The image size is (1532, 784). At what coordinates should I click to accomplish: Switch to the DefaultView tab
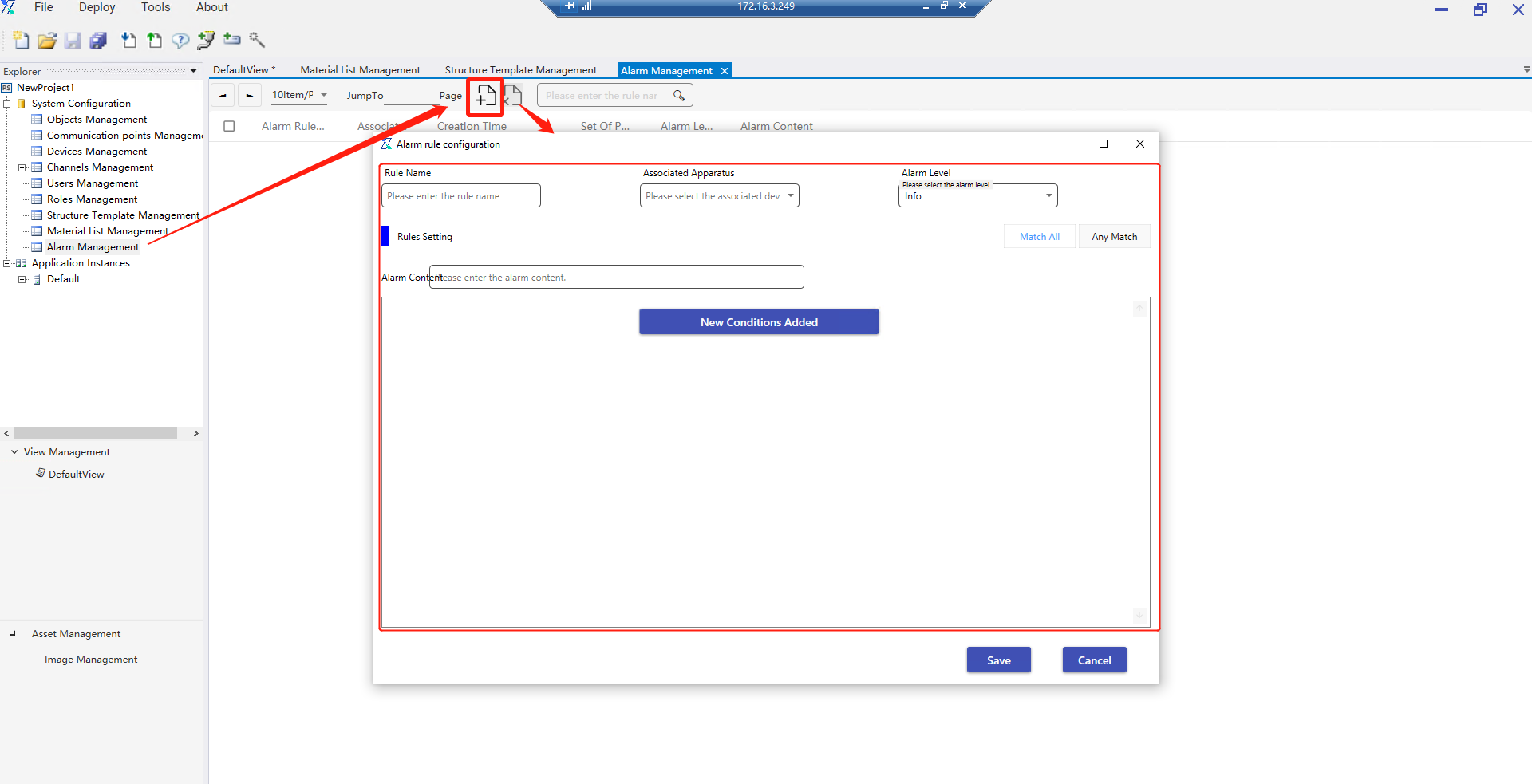click(244, 70)
